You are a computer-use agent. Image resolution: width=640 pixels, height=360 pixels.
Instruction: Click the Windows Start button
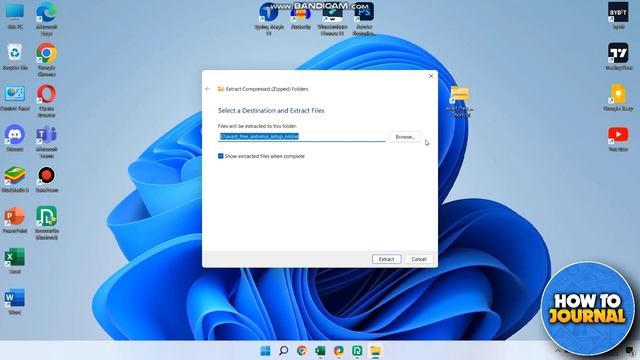click(265, 351)
